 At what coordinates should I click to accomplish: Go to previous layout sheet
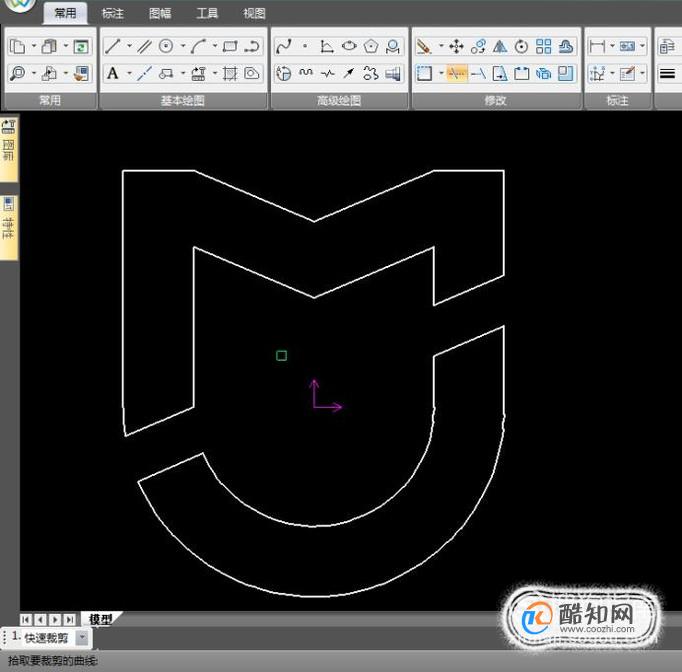coord(40,619)
